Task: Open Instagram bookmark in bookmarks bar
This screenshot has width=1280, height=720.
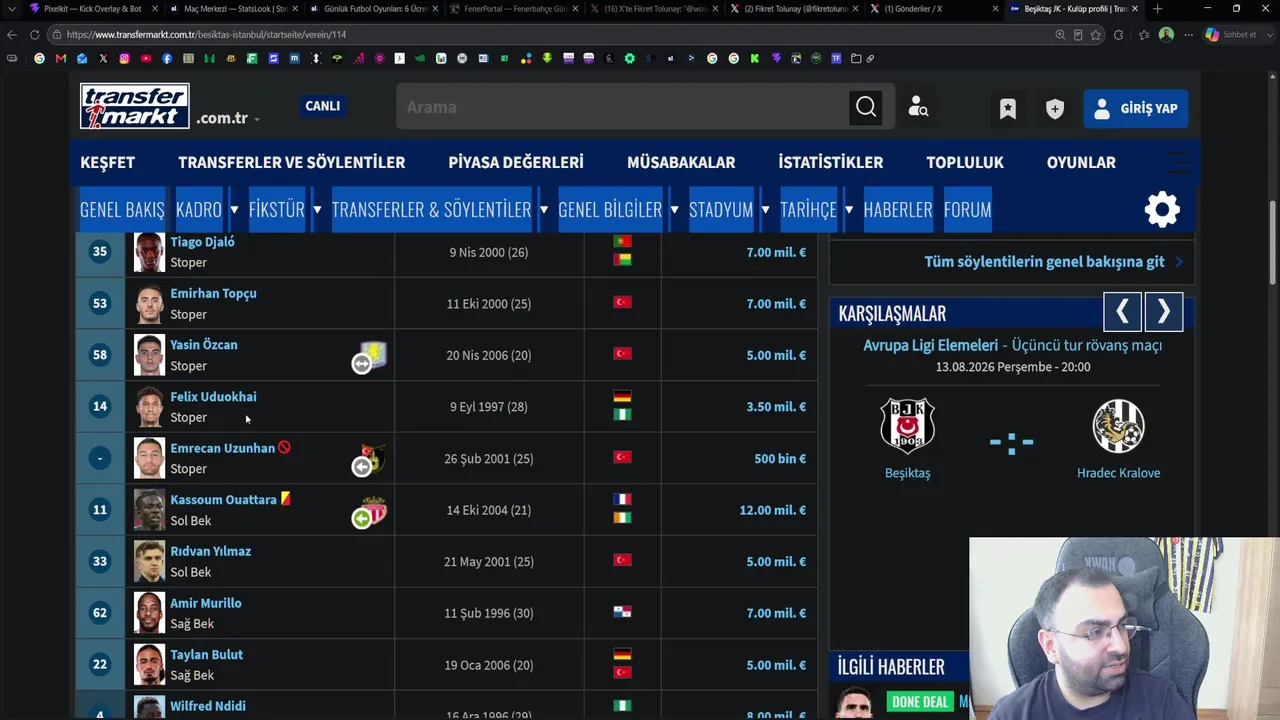Action: (124, 59)
